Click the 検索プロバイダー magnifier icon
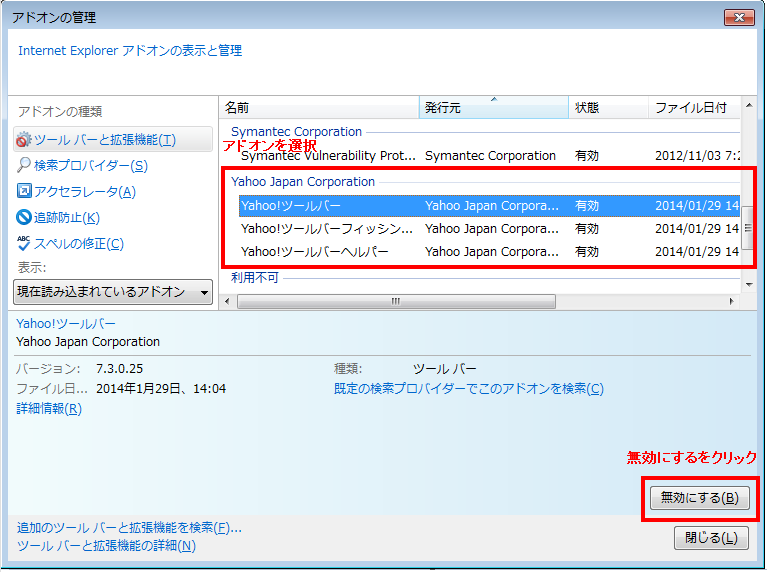The width and height of the screenshot is (768, 572). tap(23, 165)
